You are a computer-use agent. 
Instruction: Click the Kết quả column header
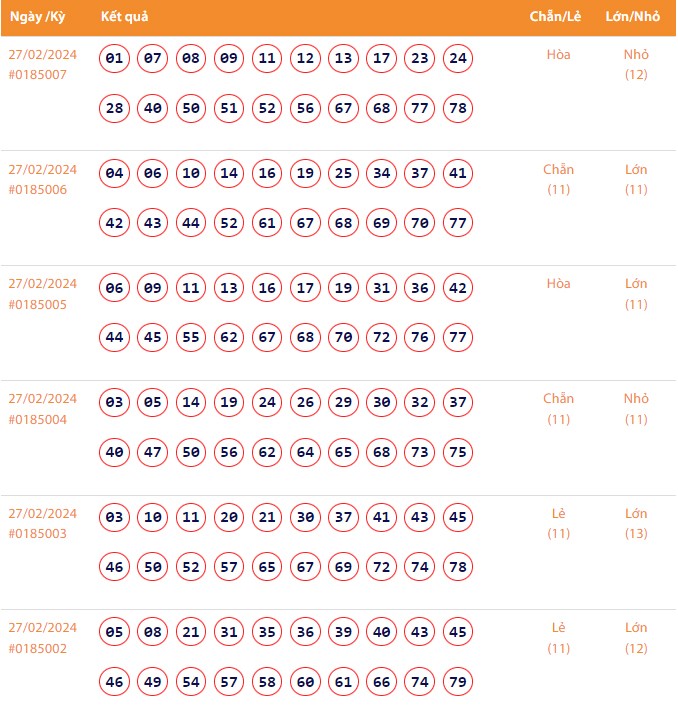[x=125, y=17]
